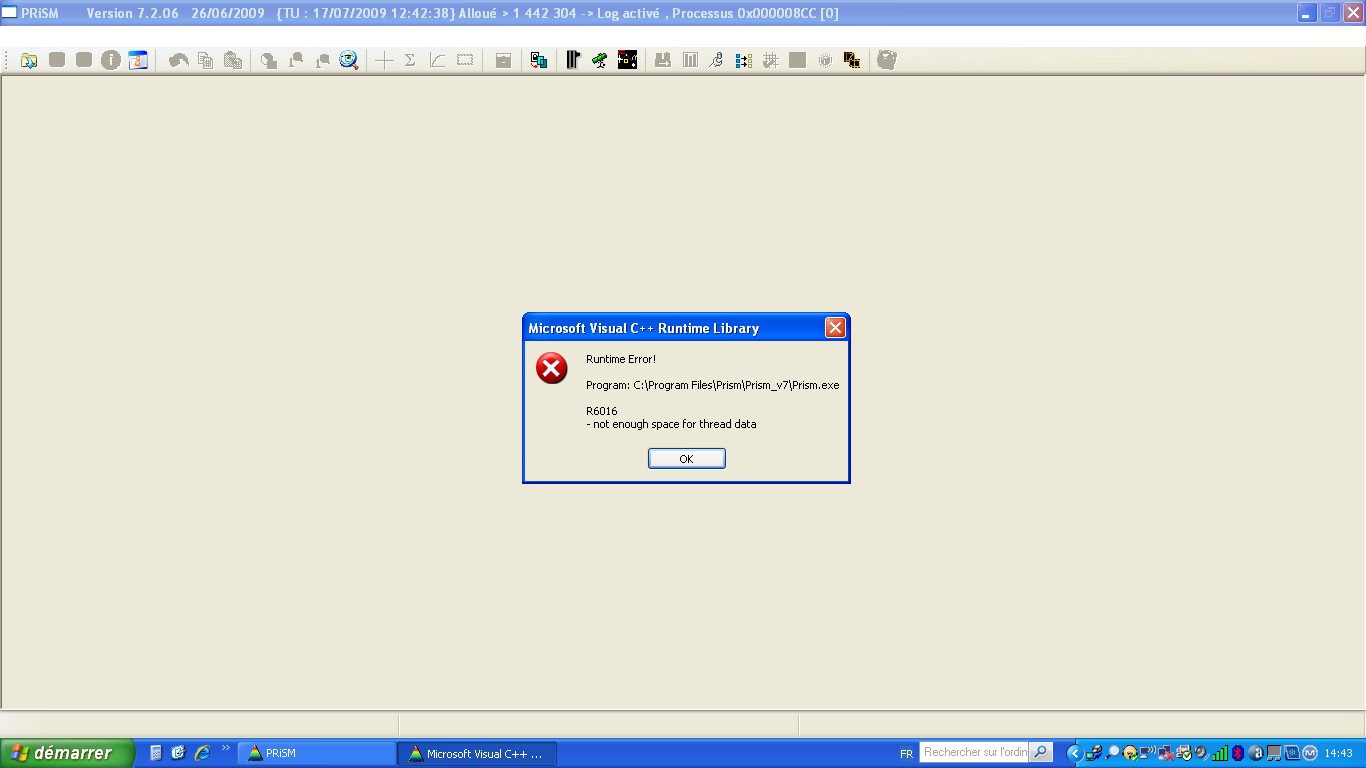Click the Rechercher sur l'ordinateur search field

point(975,752)
